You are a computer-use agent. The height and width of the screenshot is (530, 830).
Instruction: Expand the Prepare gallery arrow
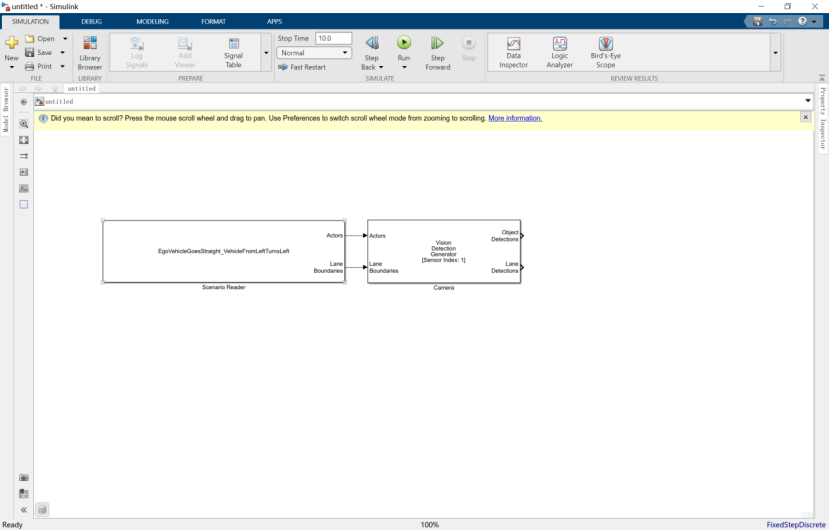266,53
